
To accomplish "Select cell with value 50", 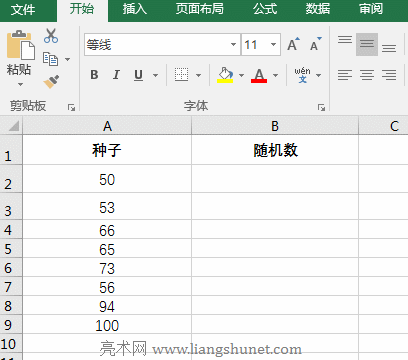I will (107, 179).
